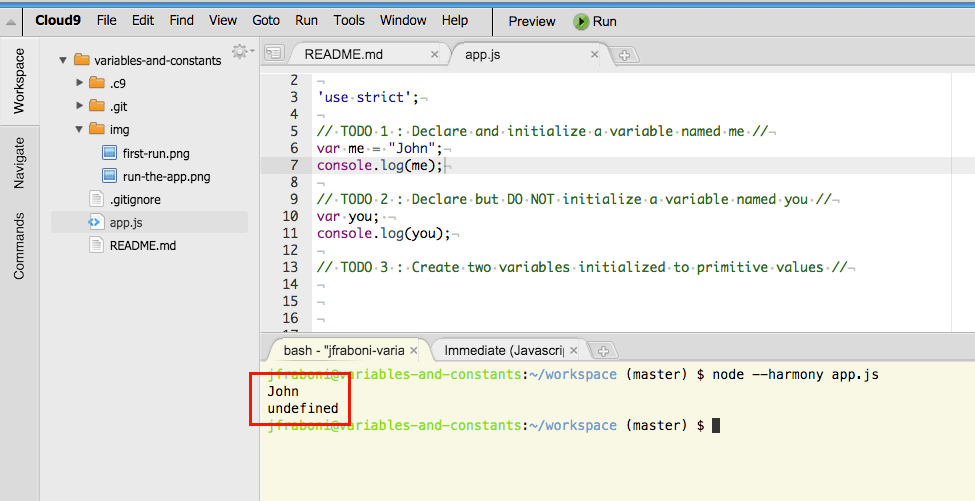The width and height of the screenshot is (975, 501).
Task: Open the Run menu
Action: 306,21
